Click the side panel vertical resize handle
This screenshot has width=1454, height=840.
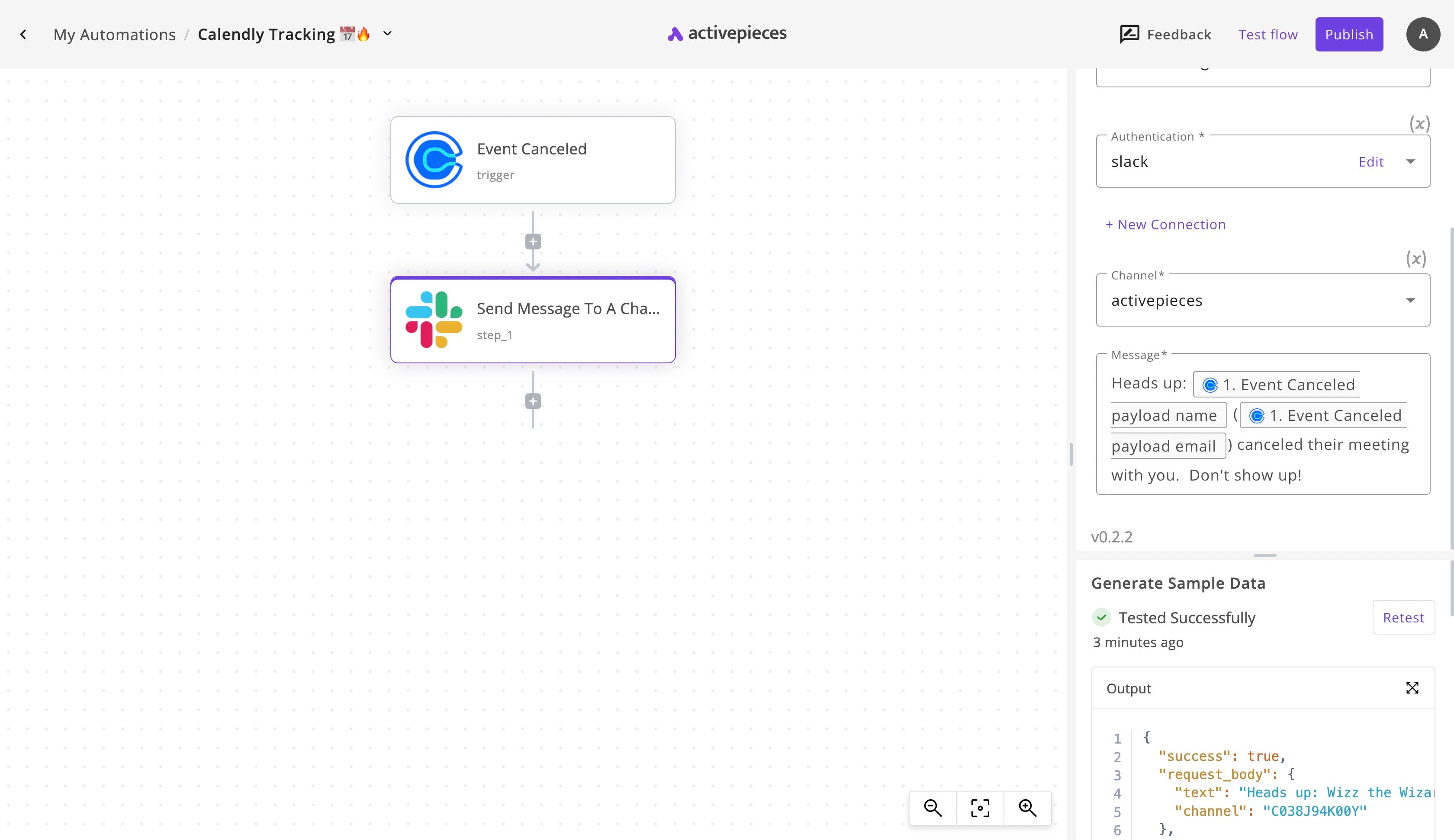(1071, 454)
